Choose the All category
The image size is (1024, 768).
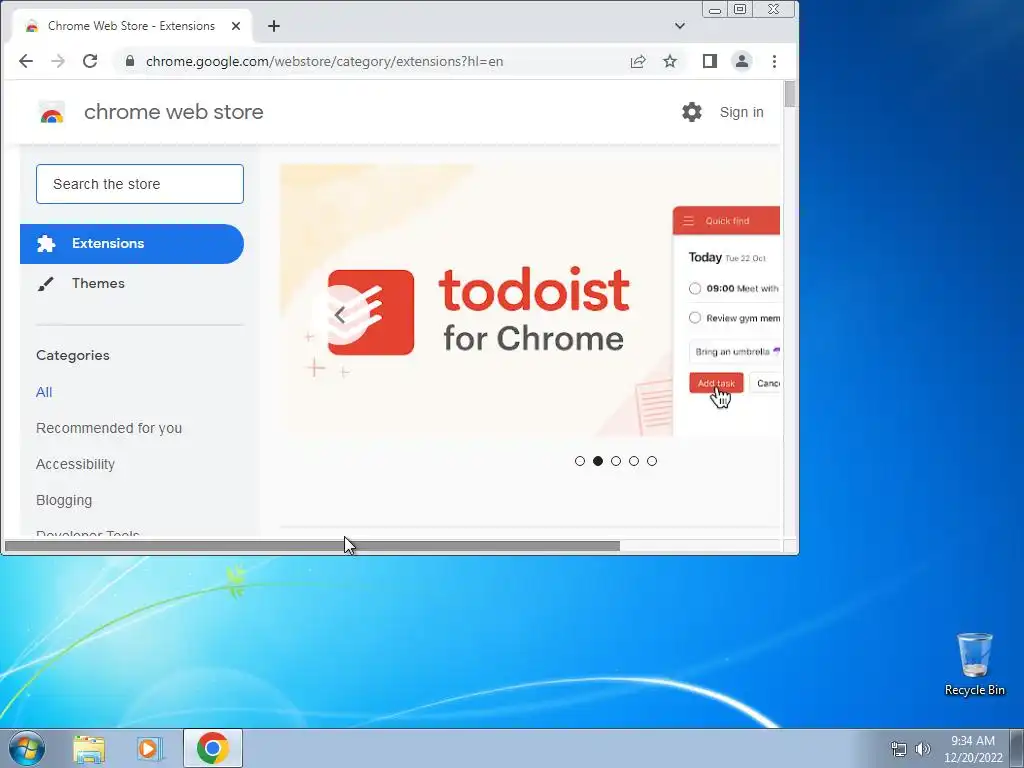point(44,392)
